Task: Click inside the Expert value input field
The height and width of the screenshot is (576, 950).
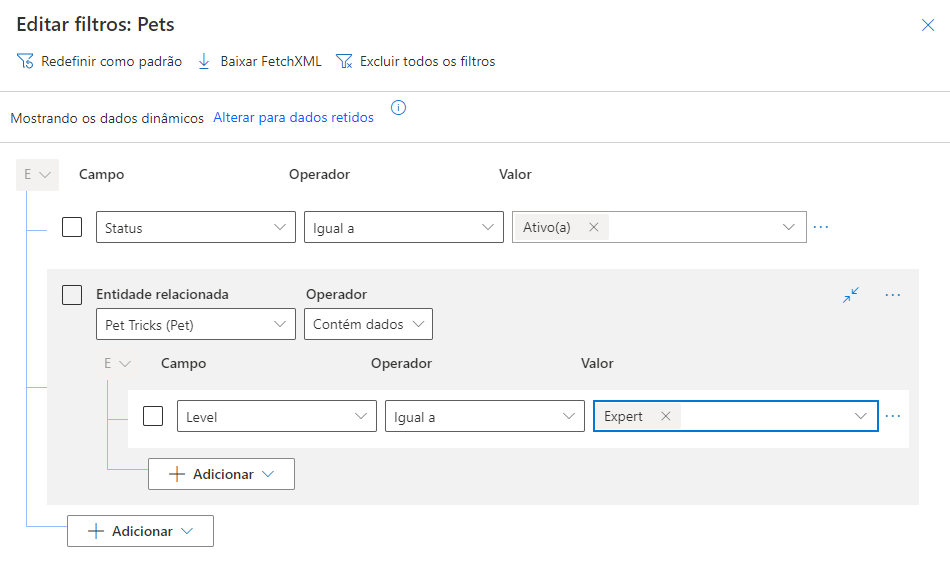Action: click(765, 416)
